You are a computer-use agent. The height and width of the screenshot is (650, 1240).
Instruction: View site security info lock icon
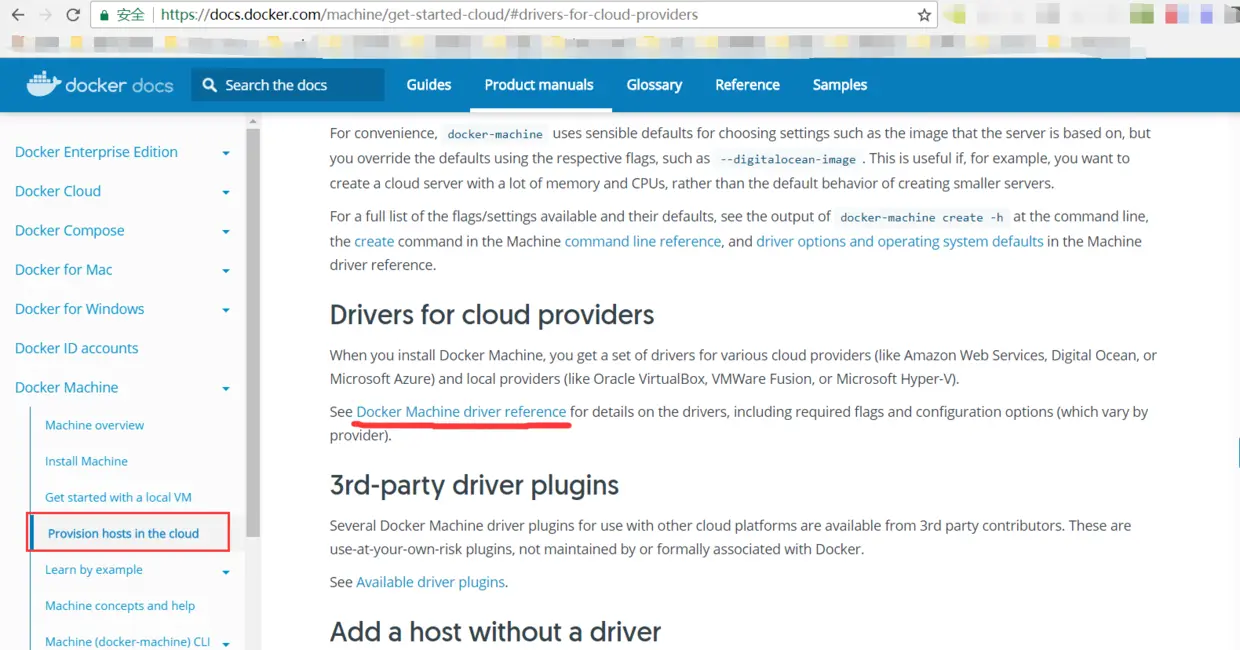pyautogui.click(x=104, y=15)
